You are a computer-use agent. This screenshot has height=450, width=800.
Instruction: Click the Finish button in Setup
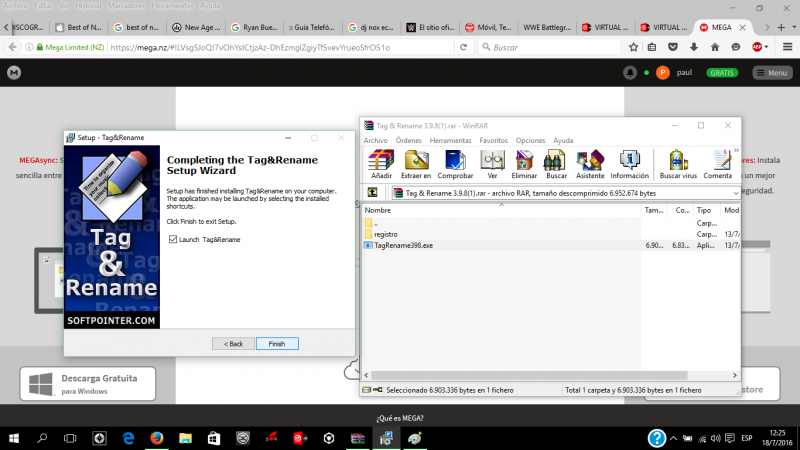(x=277, y=344)
